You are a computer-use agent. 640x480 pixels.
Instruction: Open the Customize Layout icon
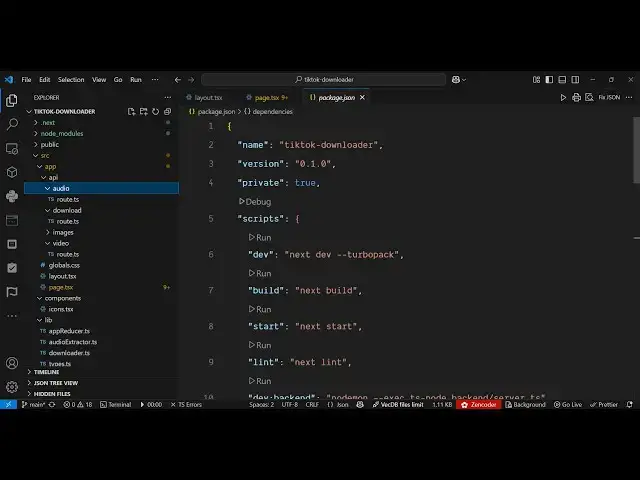click(536, 80)
